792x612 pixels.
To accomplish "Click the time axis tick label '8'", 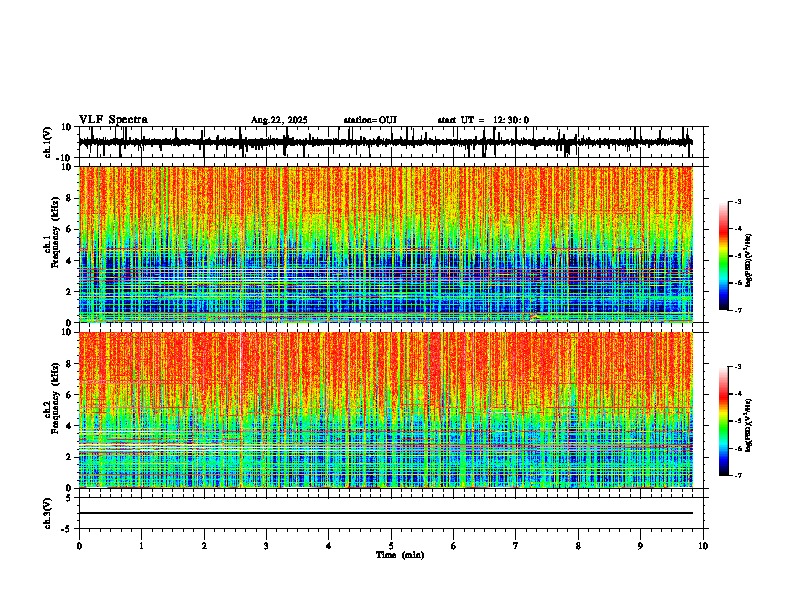I will coord(578,546).
